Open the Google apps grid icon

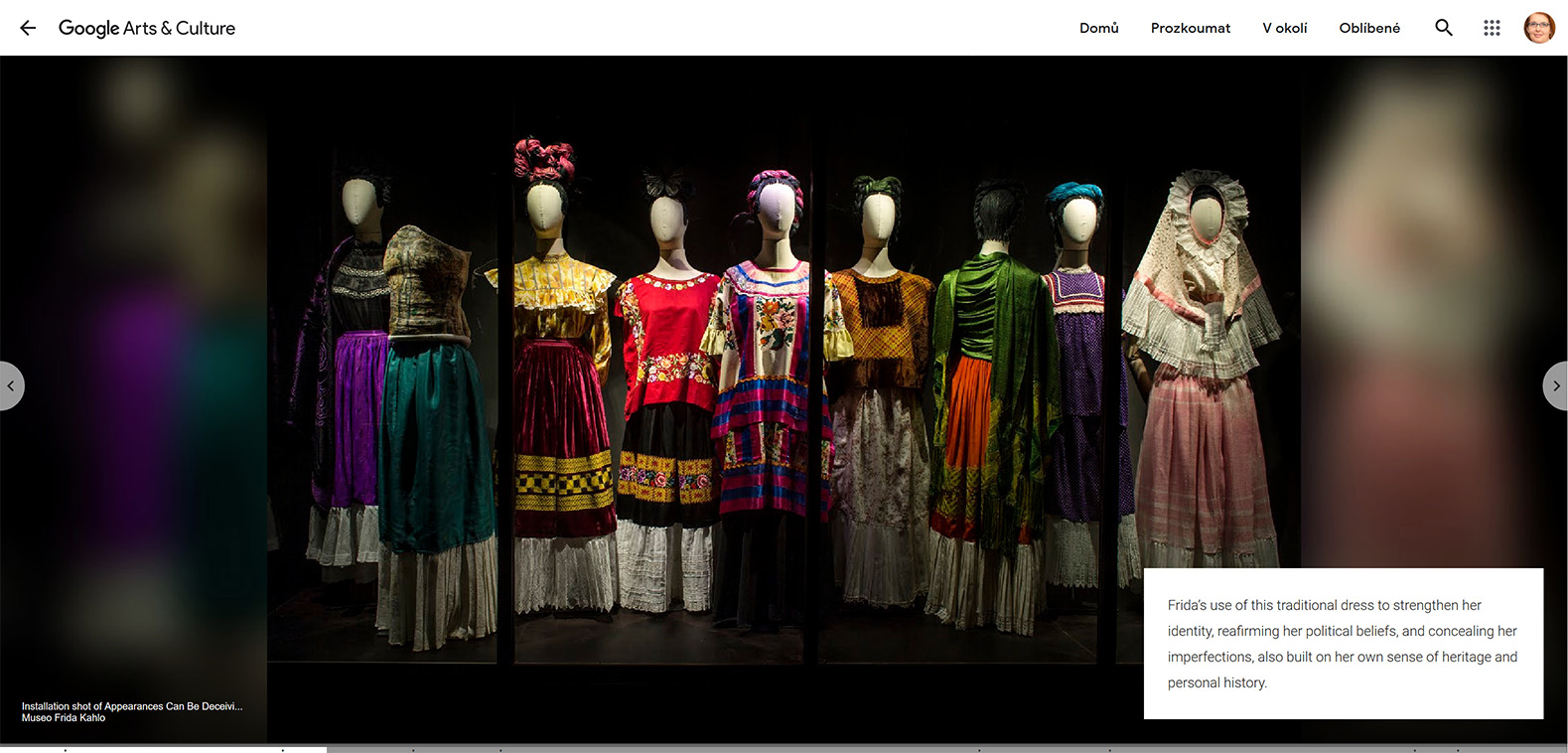[x=1492, y=28]
